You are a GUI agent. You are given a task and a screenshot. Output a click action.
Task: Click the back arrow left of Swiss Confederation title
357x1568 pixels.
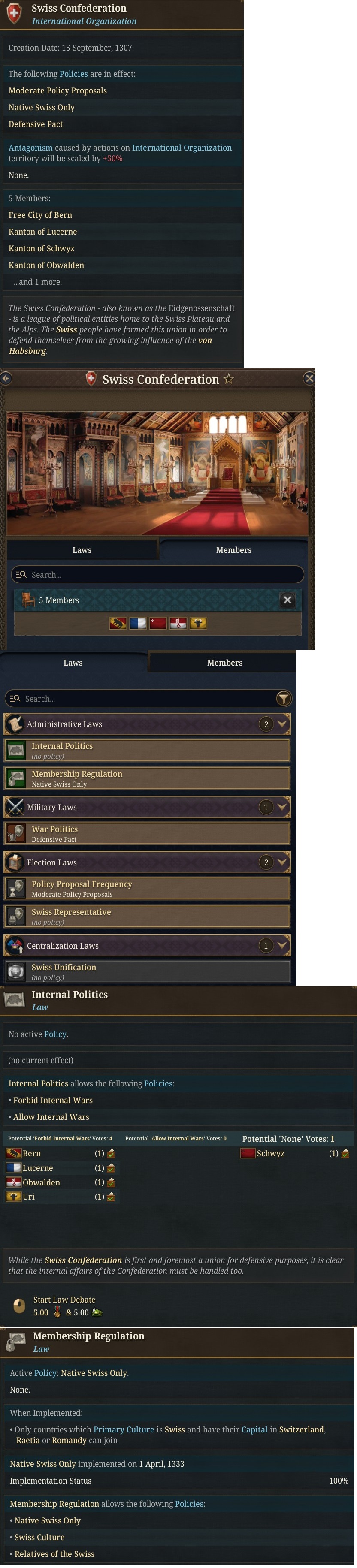tap(6, 379)
